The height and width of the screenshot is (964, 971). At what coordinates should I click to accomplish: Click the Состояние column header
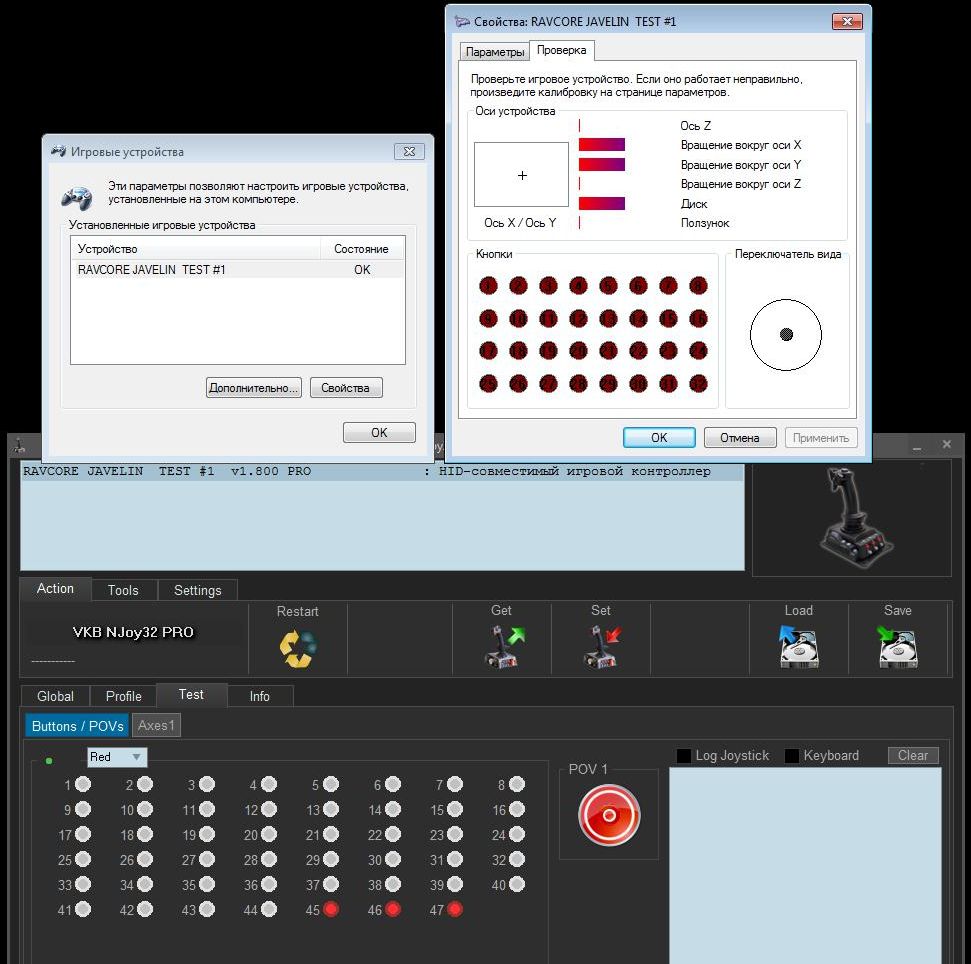(362, 249)
